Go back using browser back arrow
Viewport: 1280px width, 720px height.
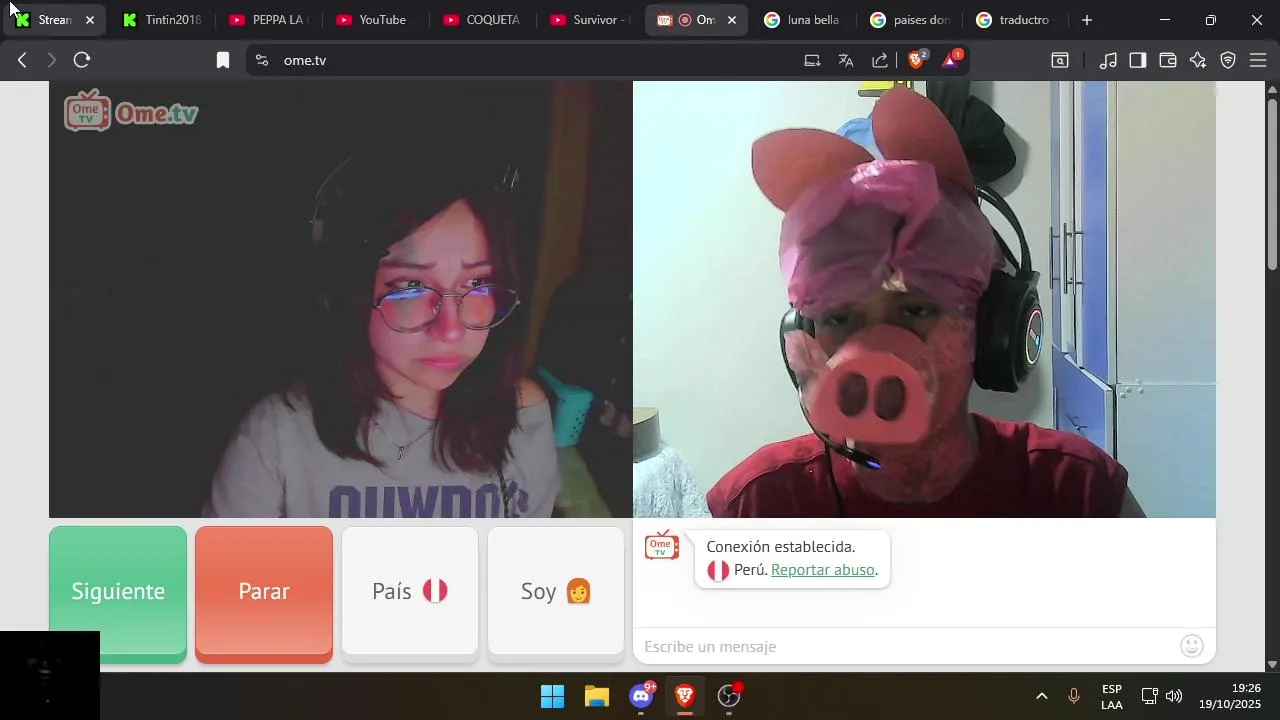[x=22, y=60]
